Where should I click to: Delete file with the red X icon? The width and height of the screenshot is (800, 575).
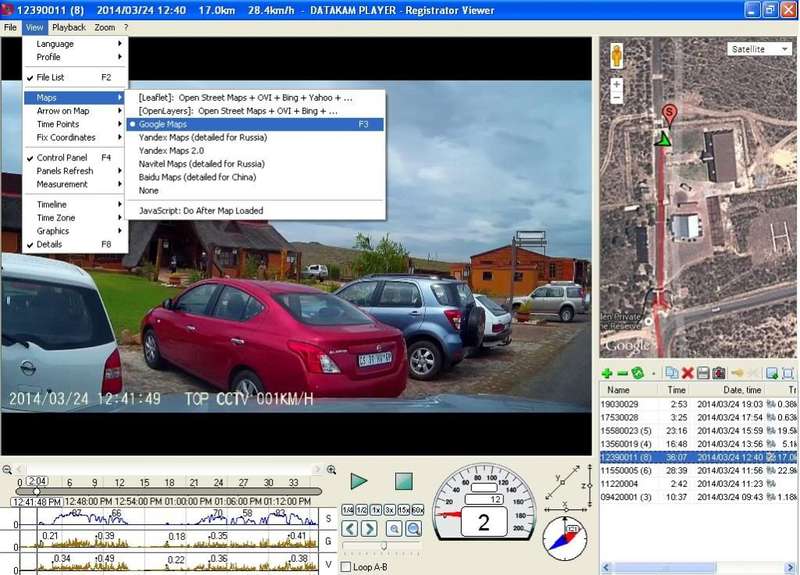pyautogui.click(x=687, y=373)
